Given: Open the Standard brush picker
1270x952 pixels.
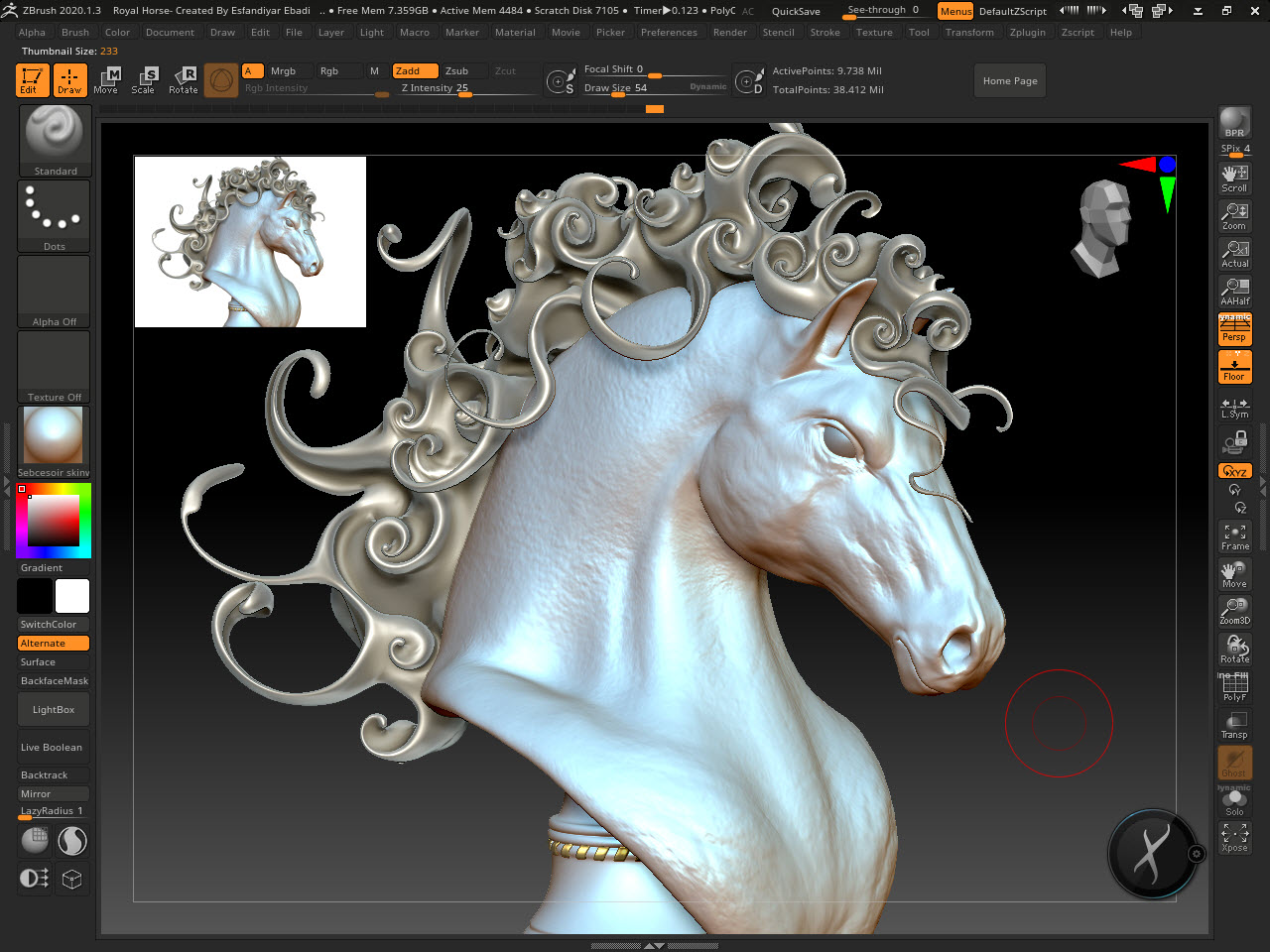Looking at the screenshot, I should coord(55,141).
